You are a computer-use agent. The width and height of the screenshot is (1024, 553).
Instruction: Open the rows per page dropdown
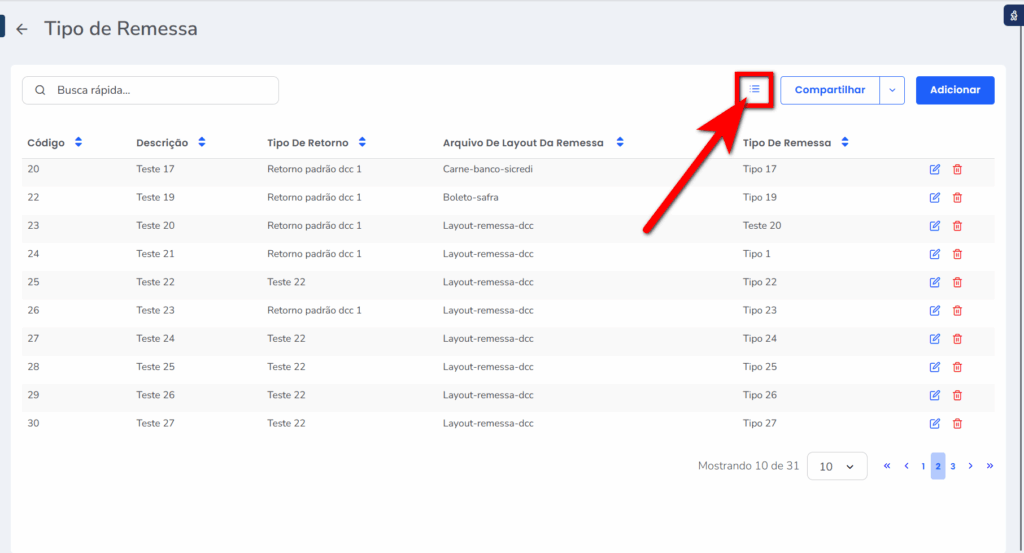837,466
